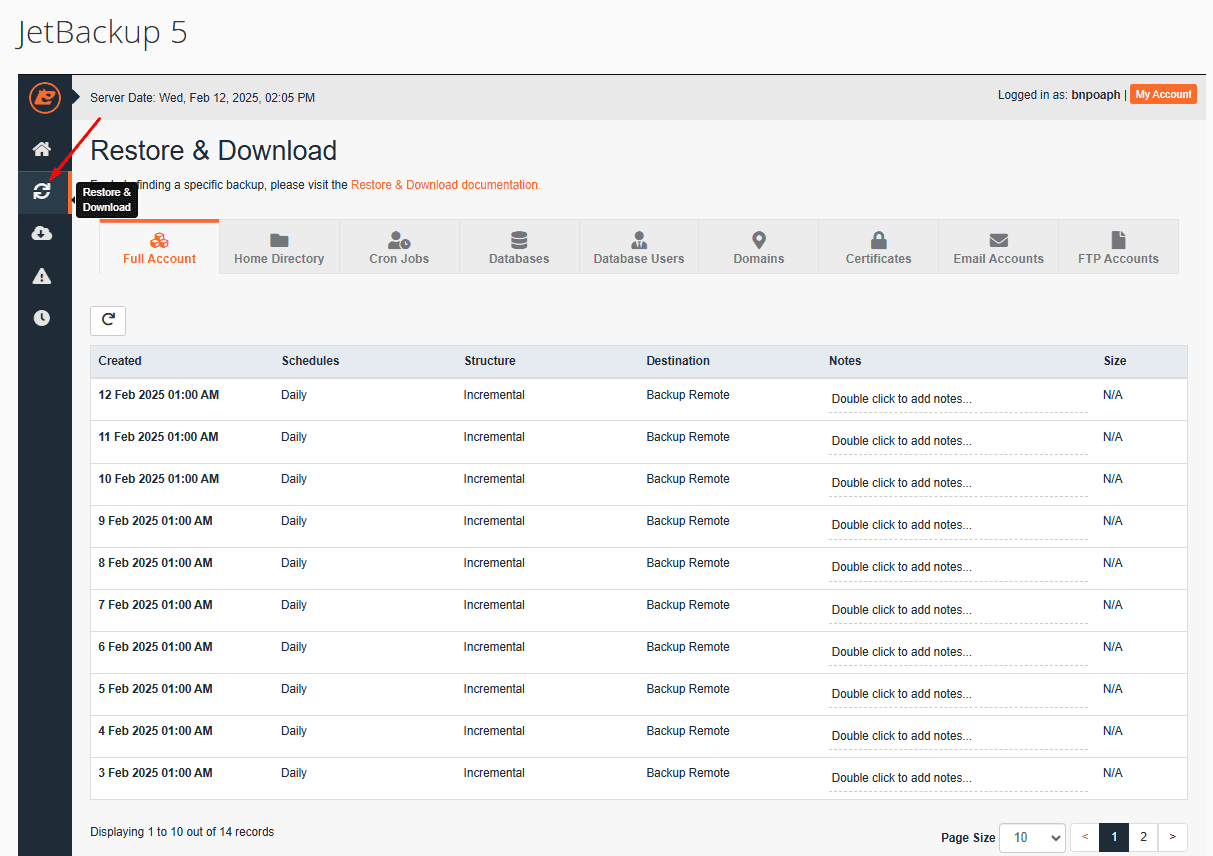The height and width of the screenshot is (856, 1213).
Task: Click the notes field for 9 Feb backup
Action: point(957,525)
